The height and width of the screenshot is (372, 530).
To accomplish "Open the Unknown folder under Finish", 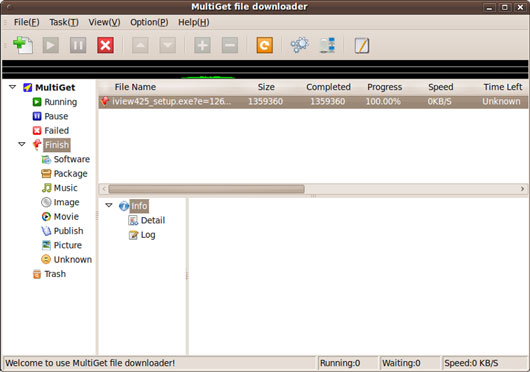I will [66, 259].
